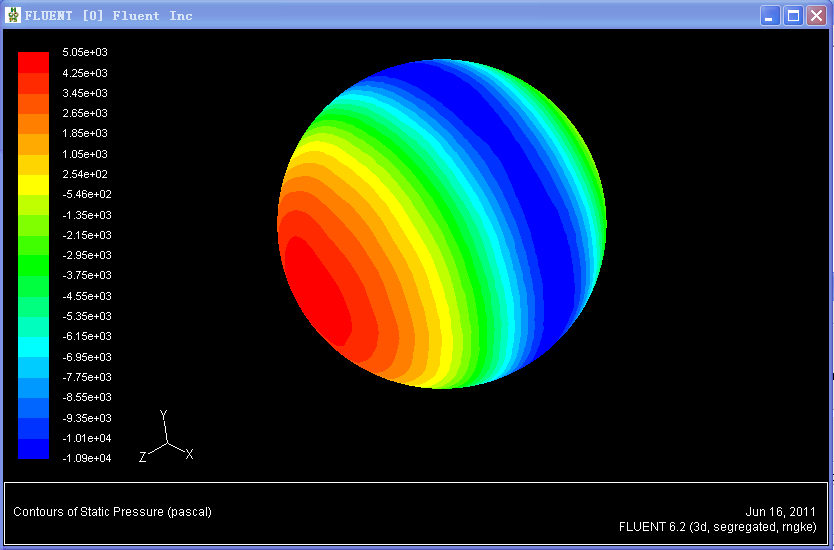Viewport: 834px width, 550px height.
Task: Click the 2.54e+02 legend value label
Action: [x=86, y=174]
